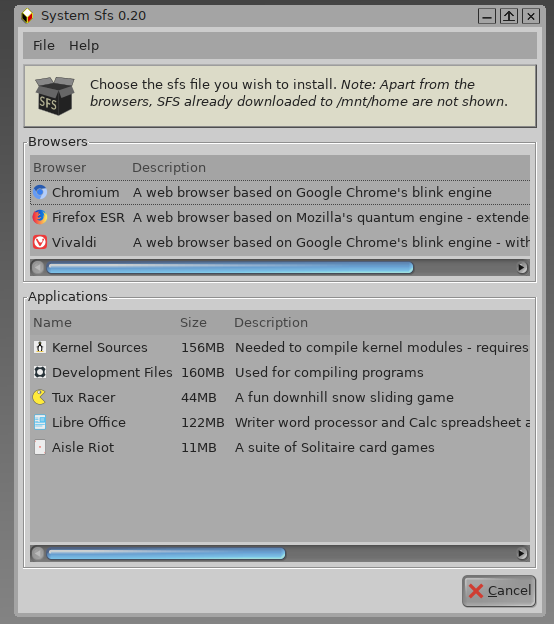Image resolution: width=554 pixels, height=624 pixels.
Task: Open the File menu
Action: (43, 45)
